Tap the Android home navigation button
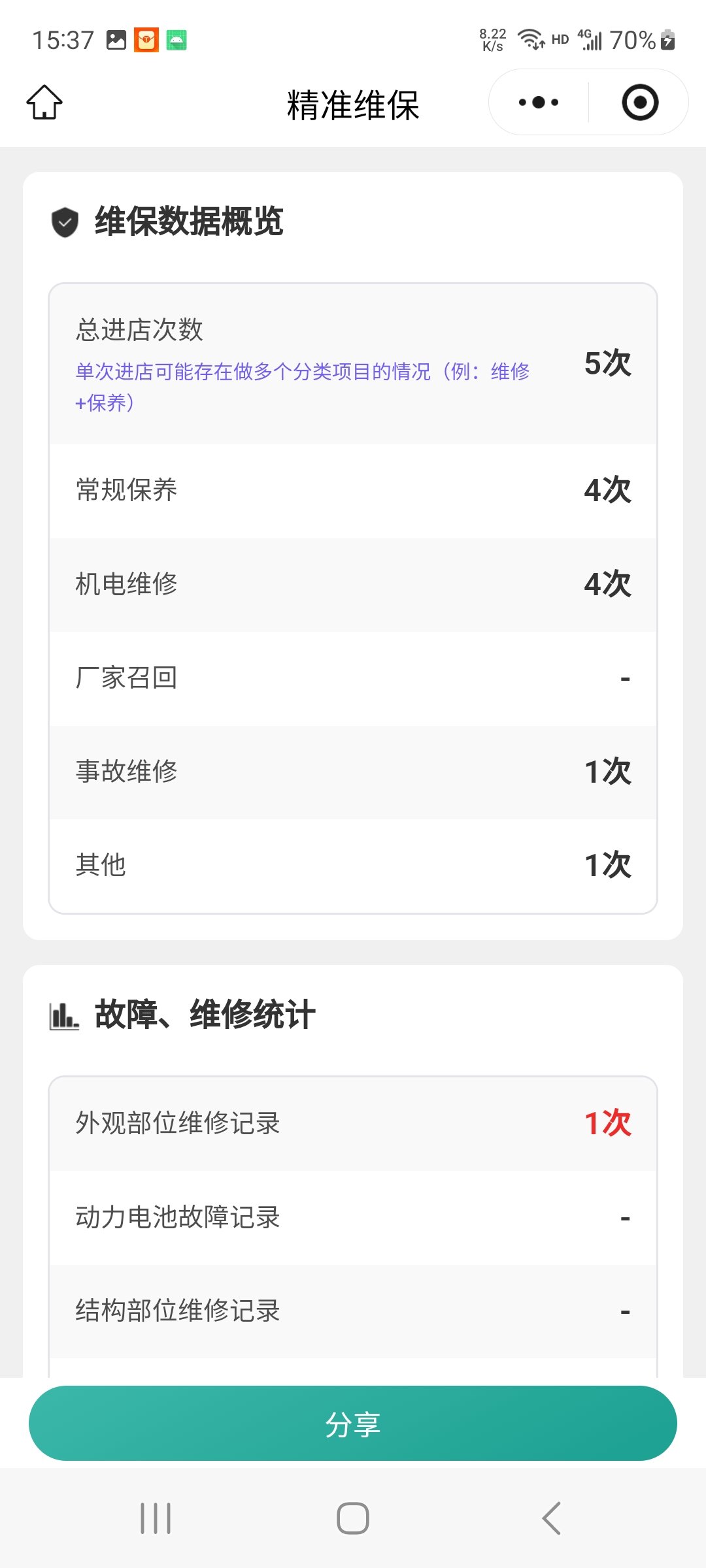706x1568 pixels. (x=353, y=1518)
